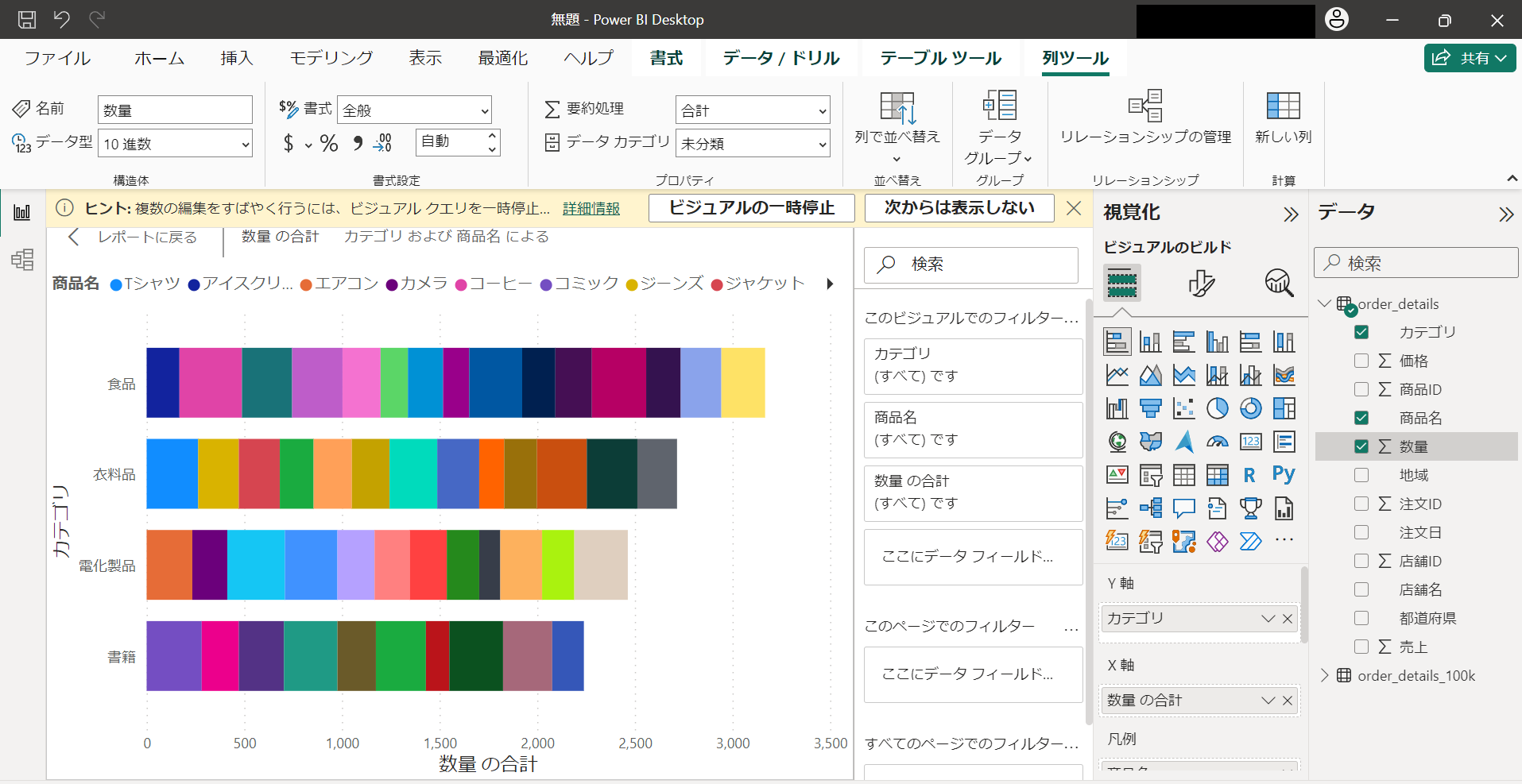Open the 書式 ribbon tab

[x=666, y=58]
